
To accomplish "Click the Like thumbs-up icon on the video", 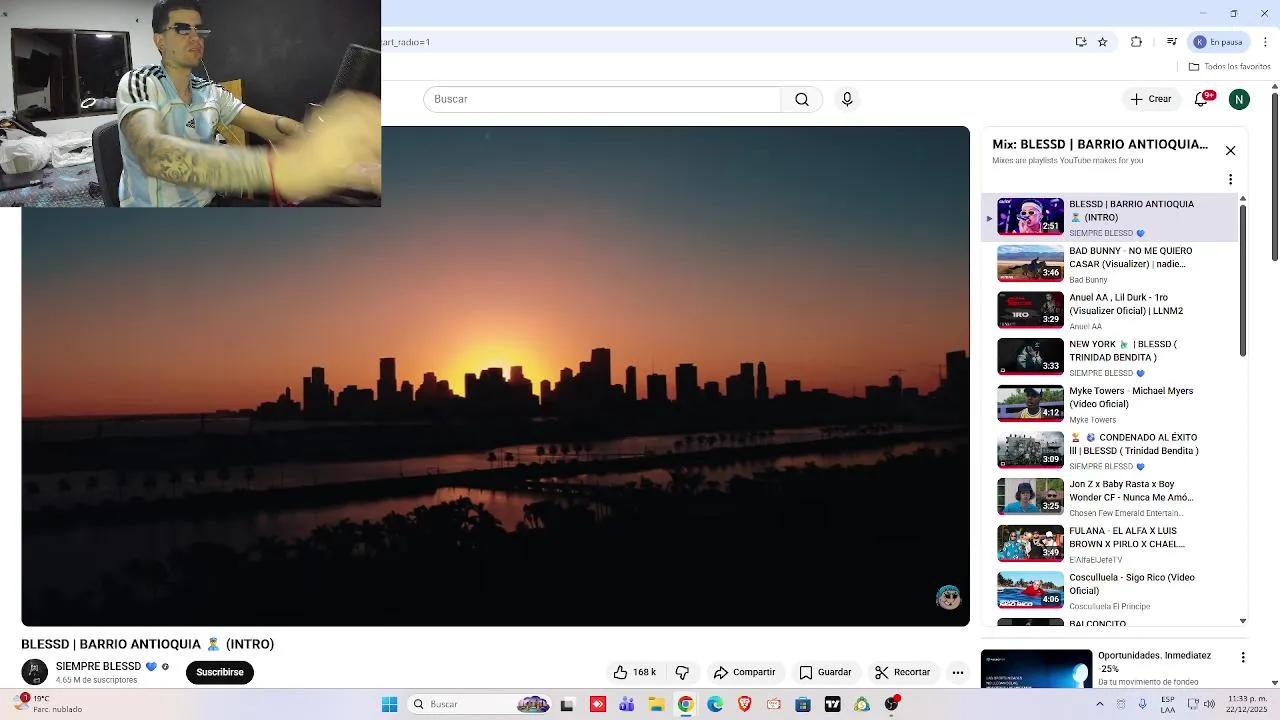I will (620, 672).
